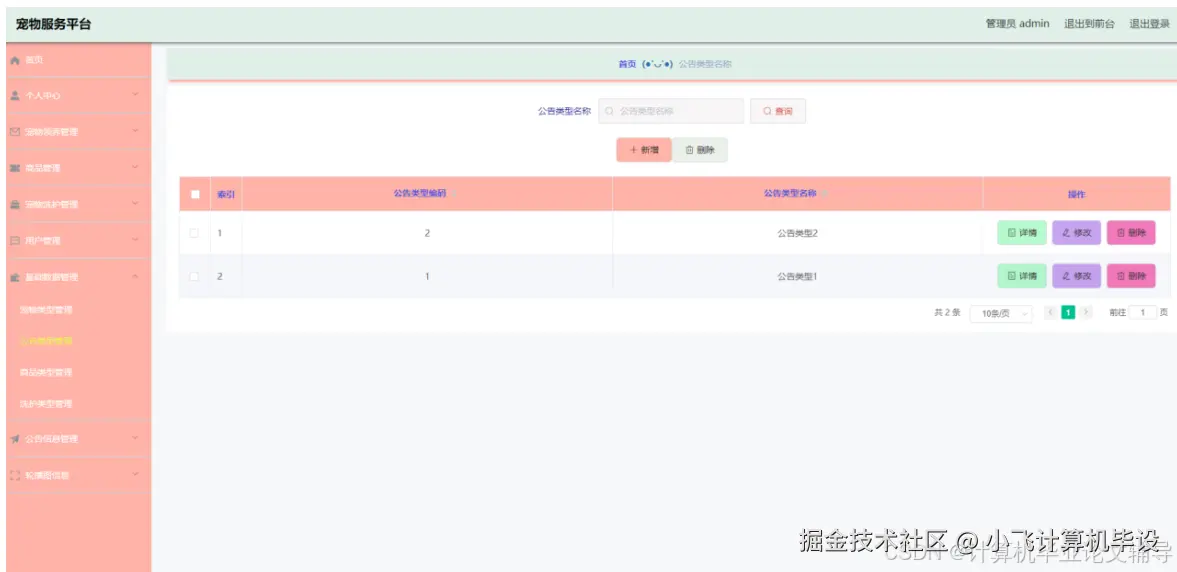Click the 公告类型名称 breadcrumb text

[705, 65]
